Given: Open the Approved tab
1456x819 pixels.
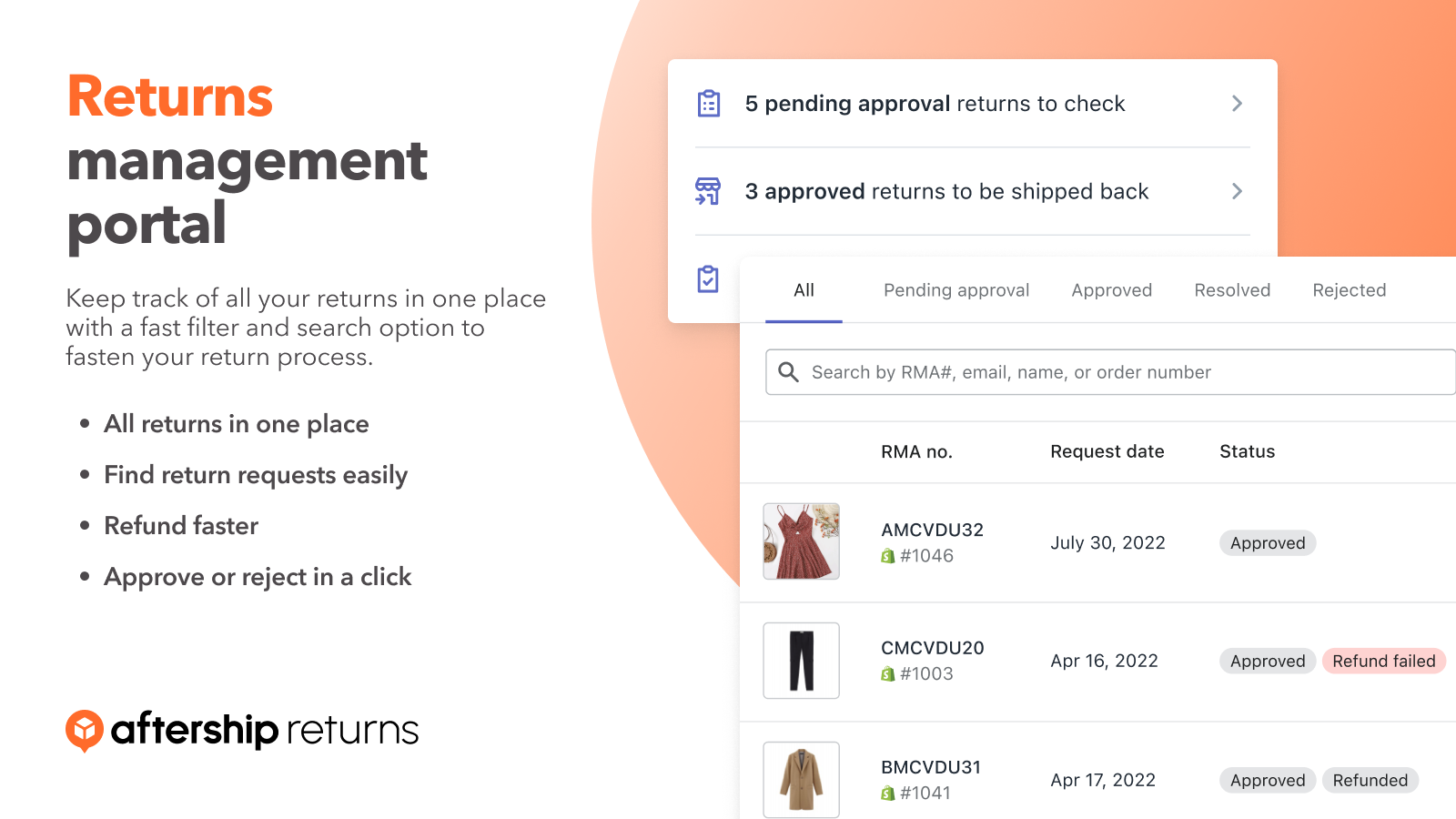Looking at the screenshot, I should 1112,290.
